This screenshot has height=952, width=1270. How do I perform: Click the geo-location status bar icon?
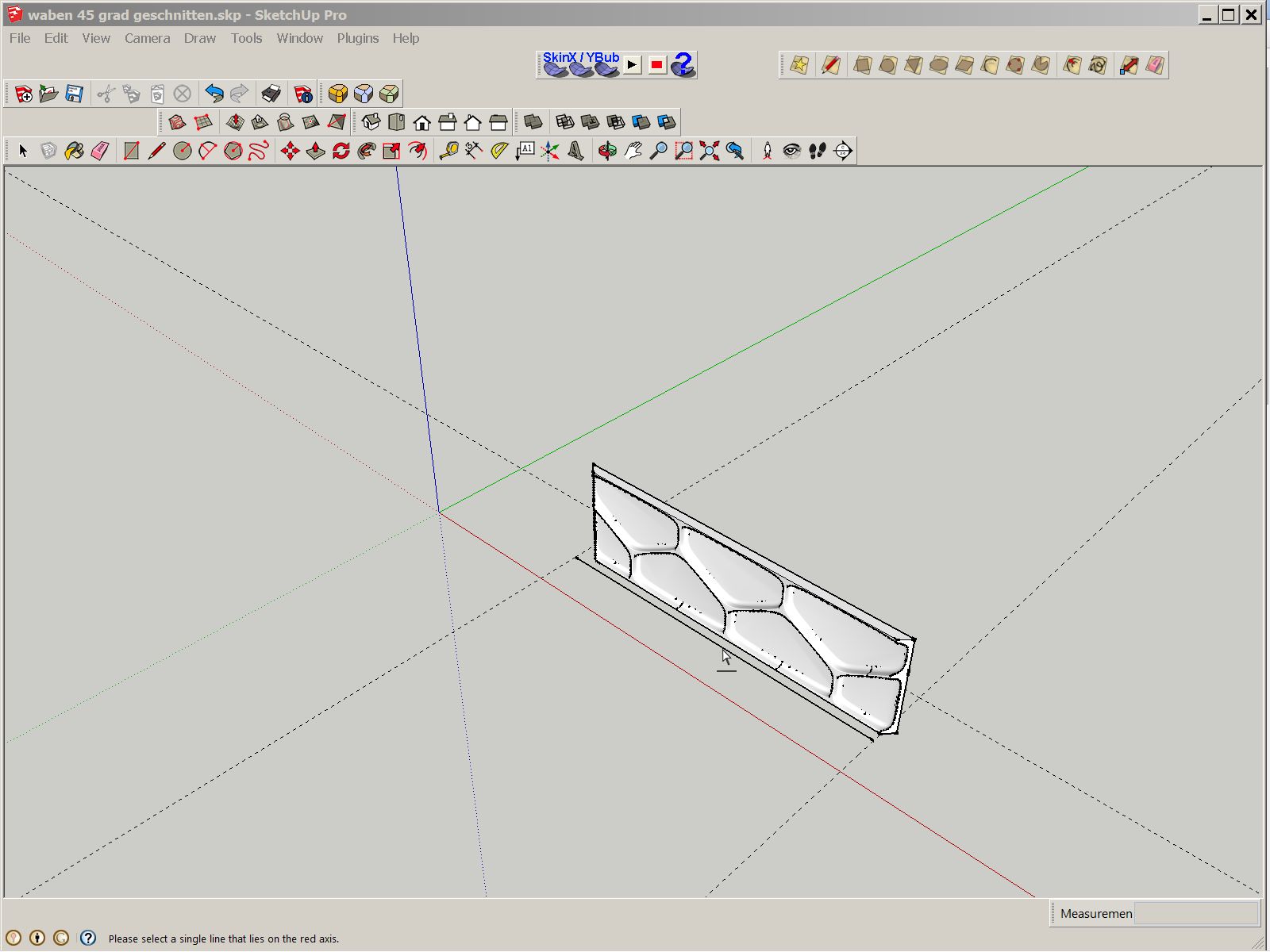(13, 938)
